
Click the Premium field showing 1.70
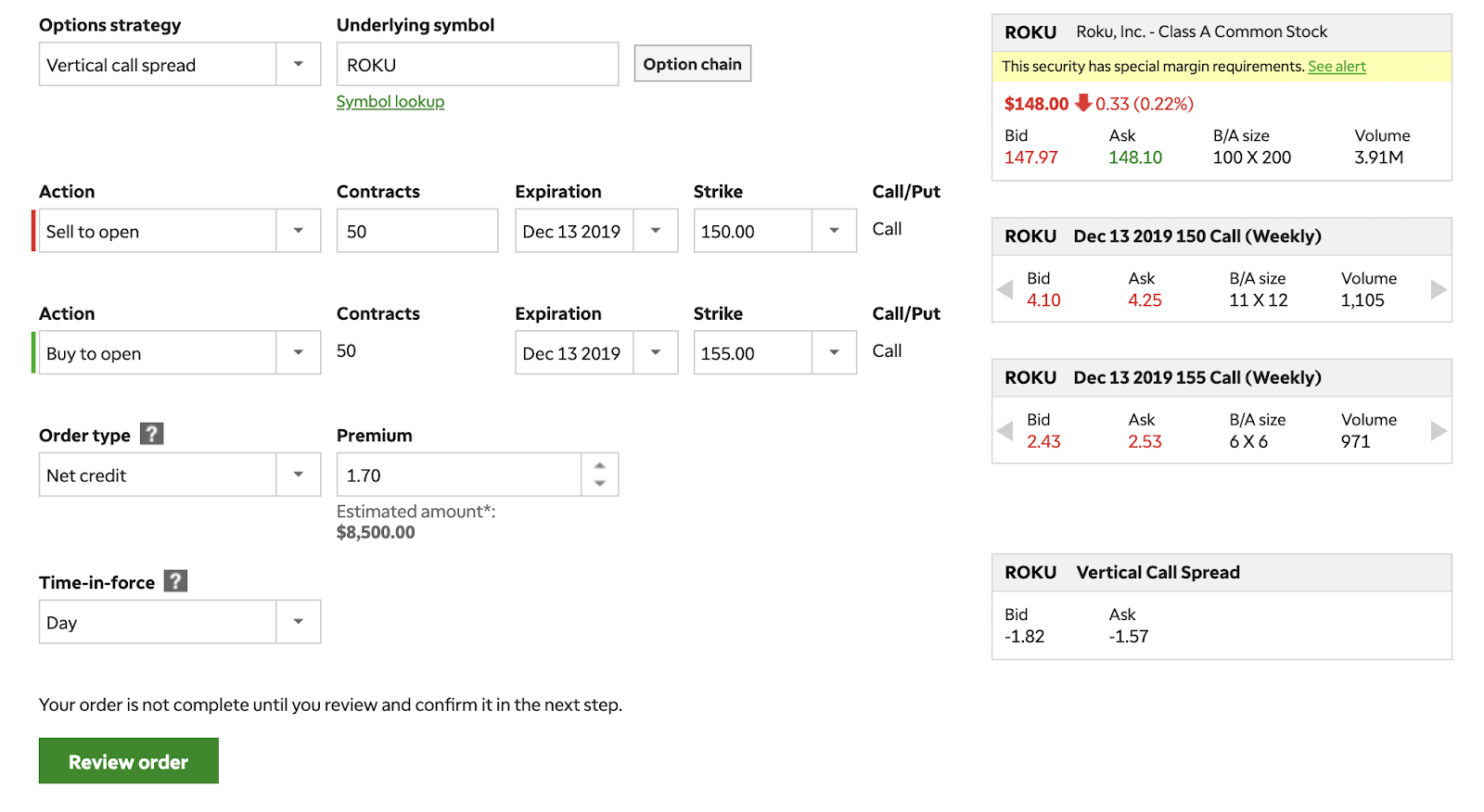459,475
